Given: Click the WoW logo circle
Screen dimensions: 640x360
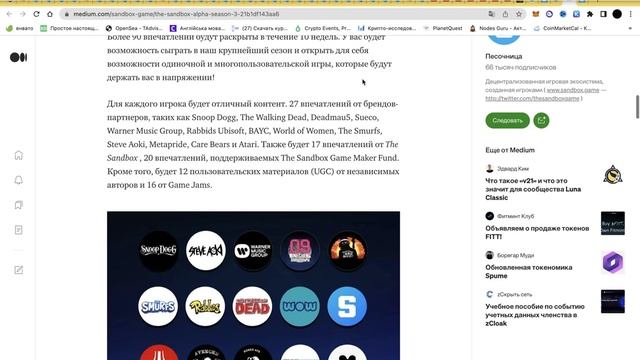Looking at the screenshot, I should pyautogui.click(x=300, y=306).
